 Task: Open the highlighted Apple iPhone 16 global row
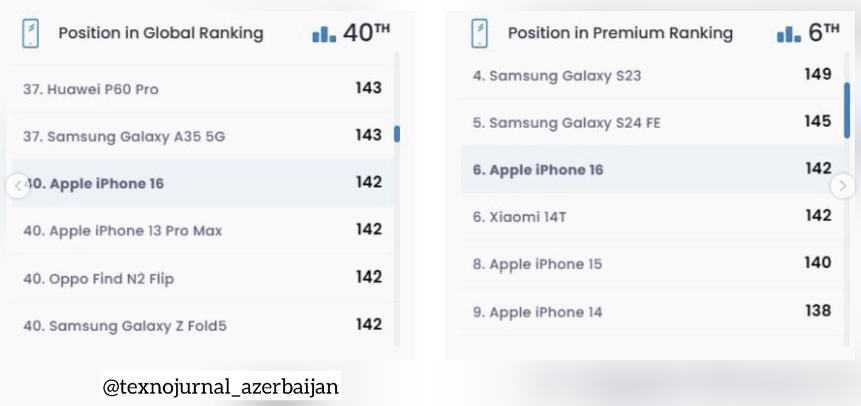[203, 183]
